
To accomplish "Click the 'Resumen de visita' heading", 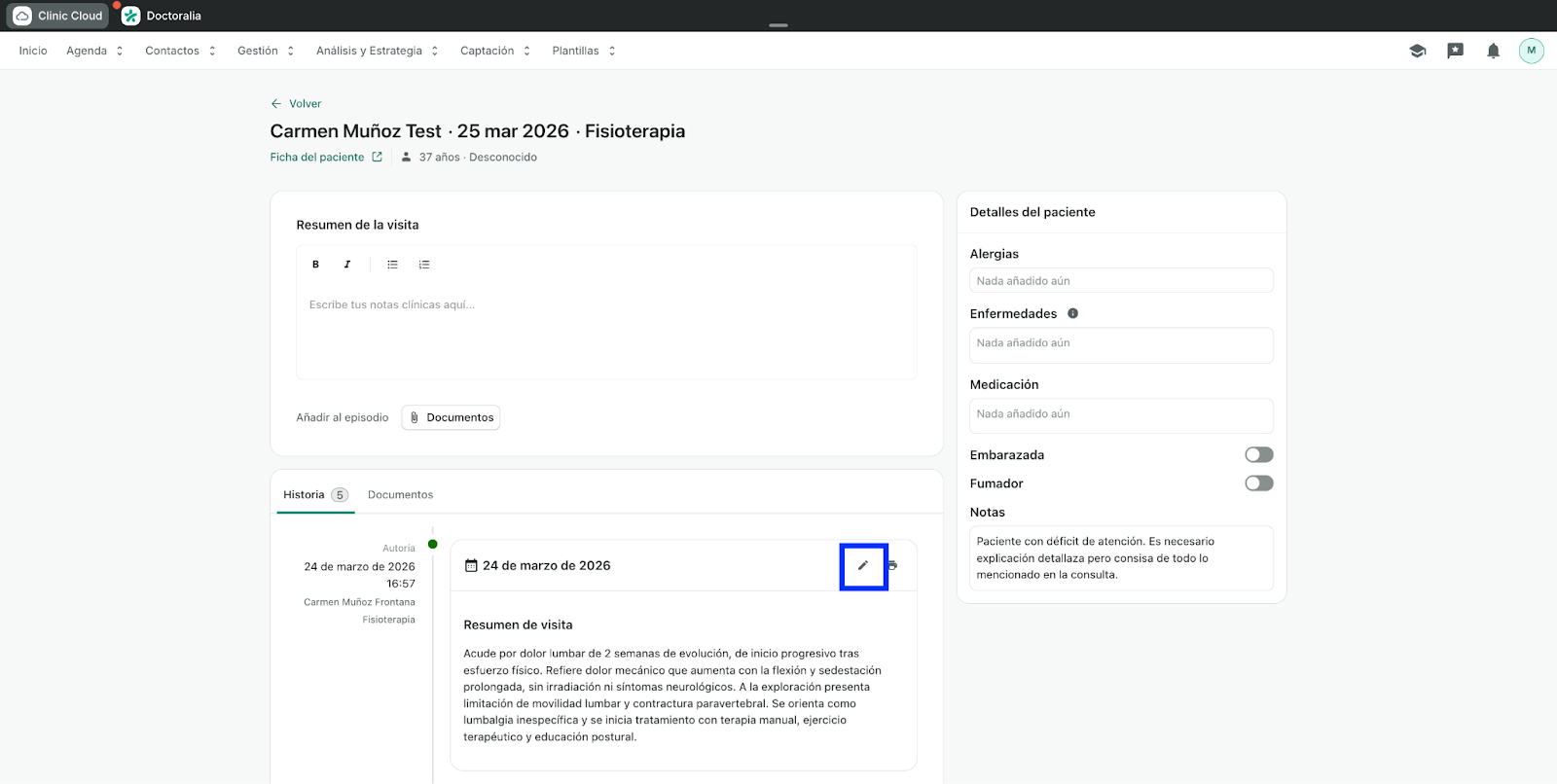I will coord(518,624).
